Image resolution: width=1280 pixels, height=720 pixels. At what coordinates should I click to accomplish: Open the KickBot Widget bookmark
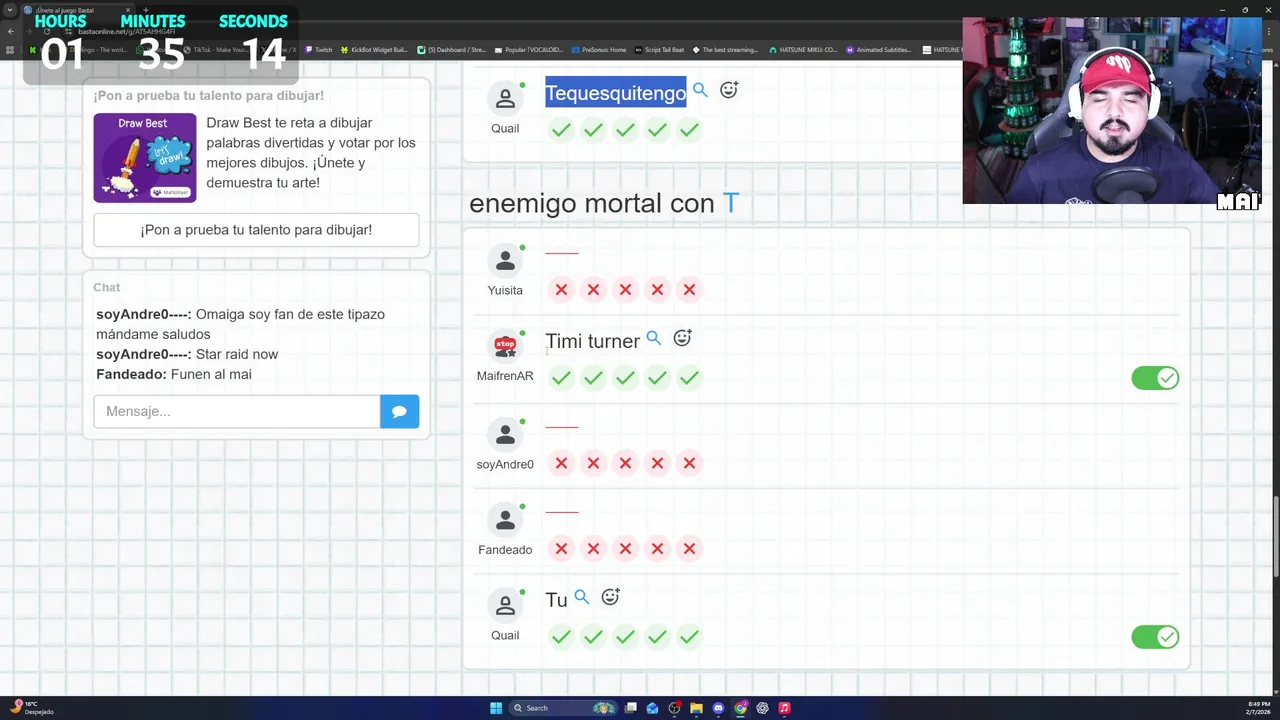tap(374, 49)
